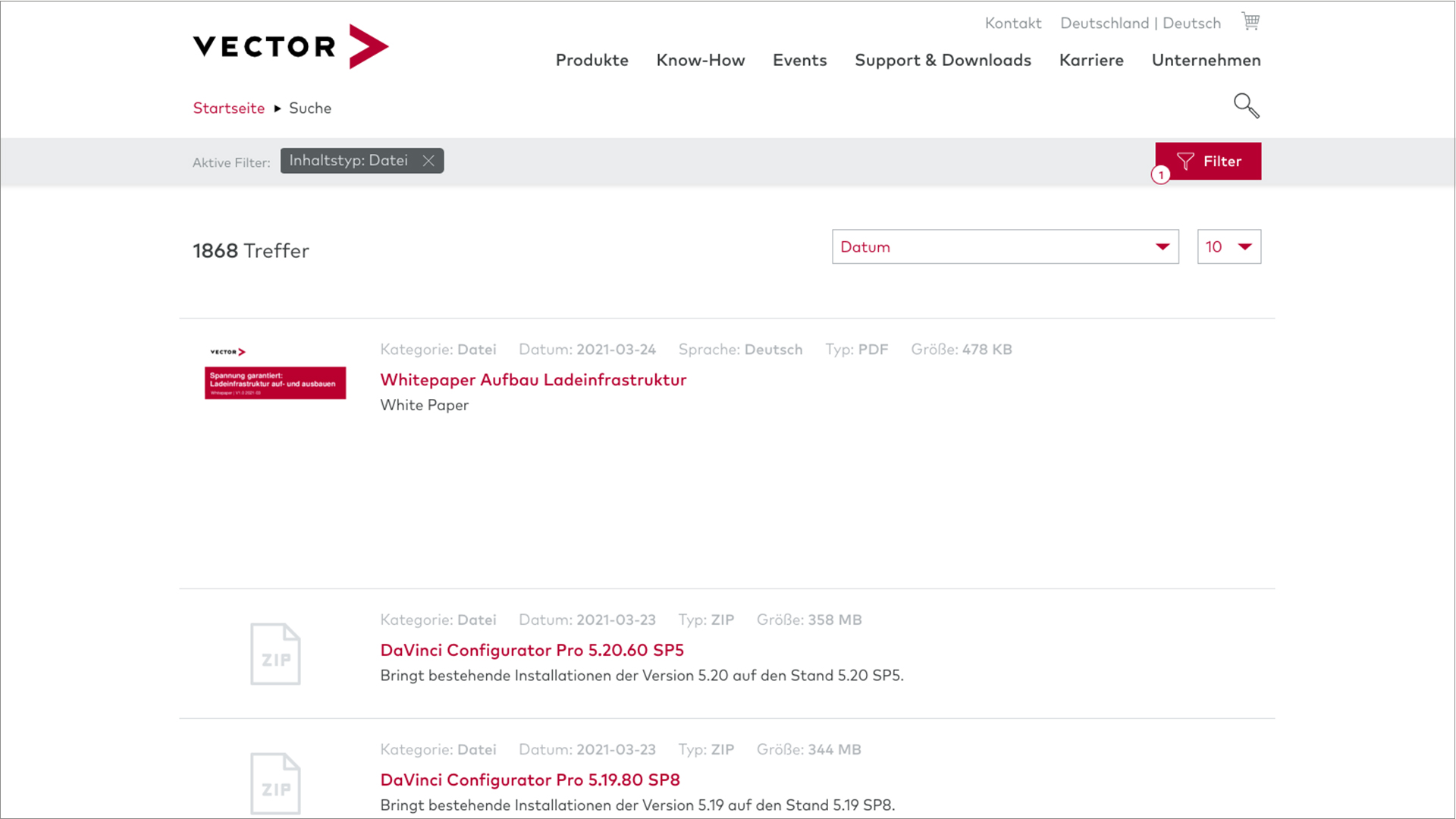1456x819 pixels.
Task: Click ZIP file icon for Configurator 5.19.80
Action: (x=275, y=783)
